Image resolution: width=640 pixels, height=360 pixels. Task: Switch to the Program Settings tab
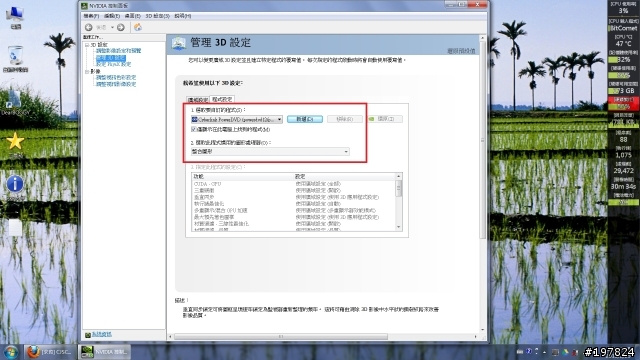pyautogui.click(x=222, y=99)
